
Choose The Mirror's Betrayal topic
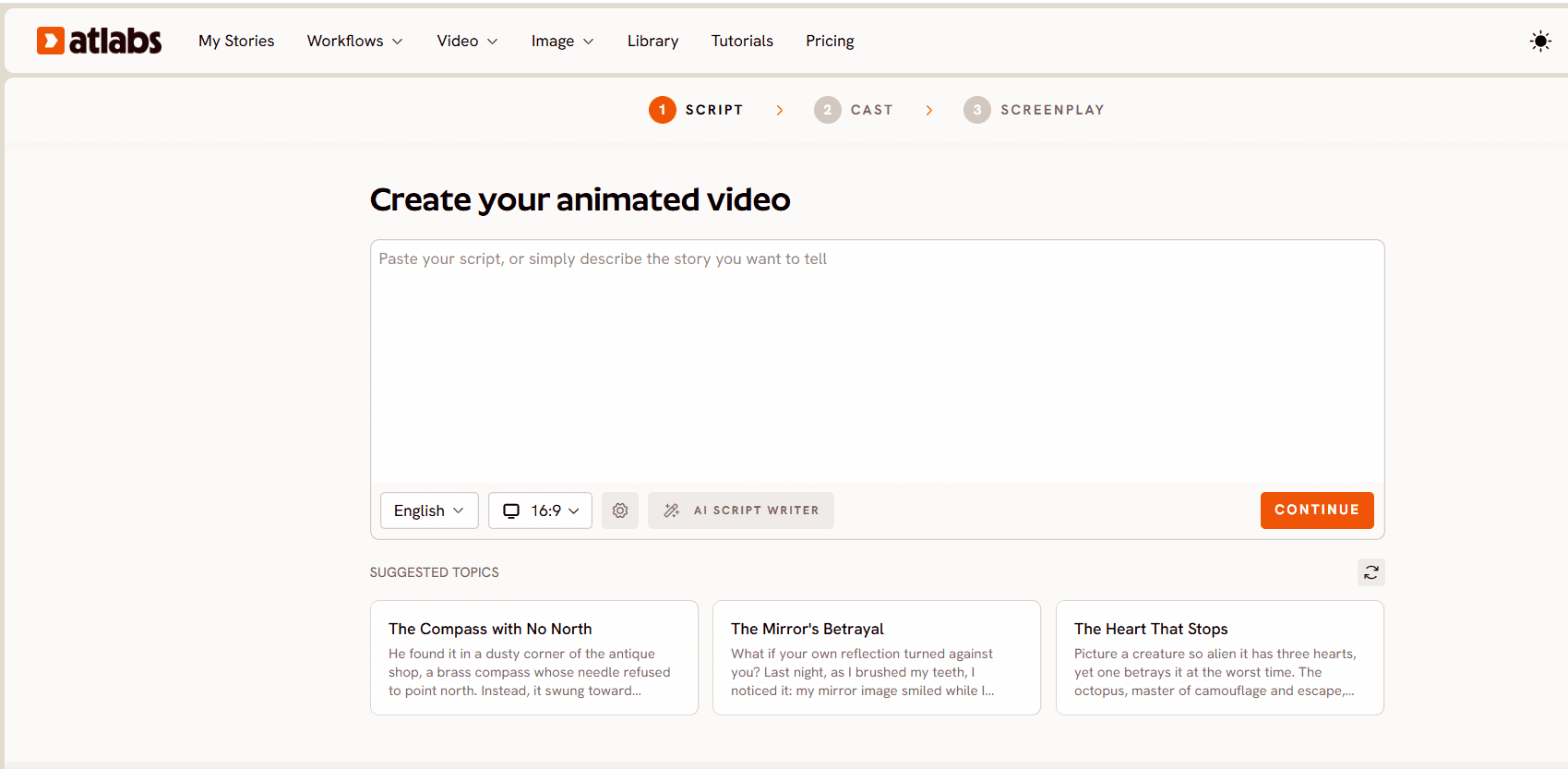pyautogui.click(x=877, y=657)
